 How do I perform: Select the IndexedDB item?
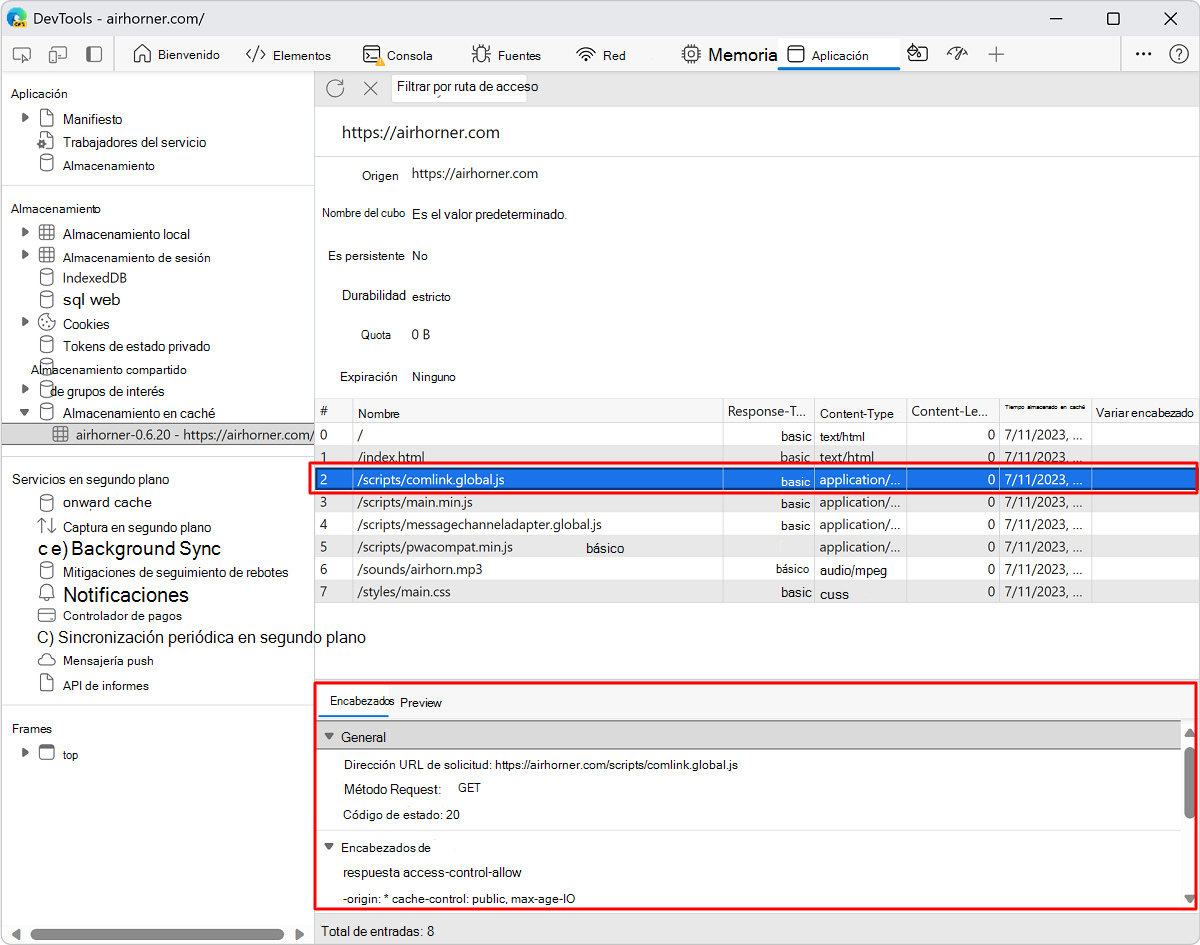94,278
